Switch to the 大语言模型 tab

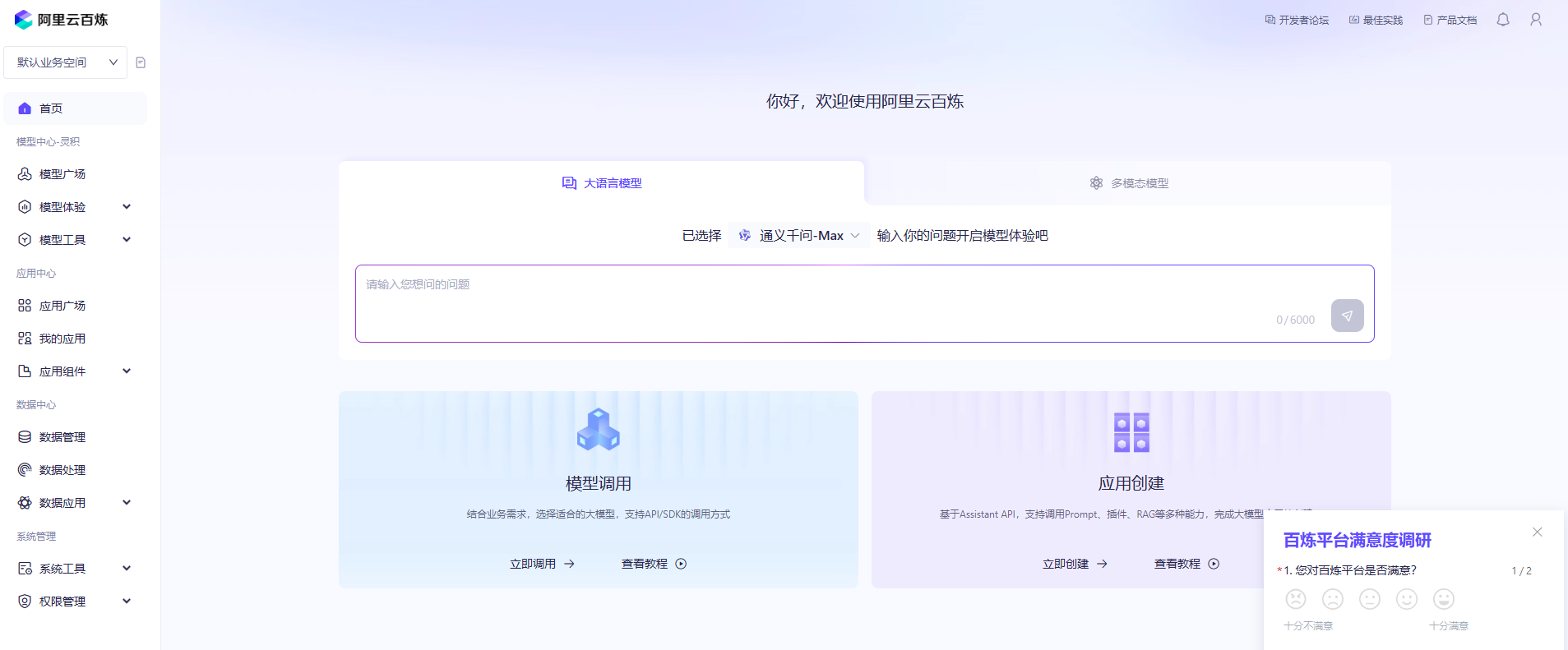tap(601, 183)
